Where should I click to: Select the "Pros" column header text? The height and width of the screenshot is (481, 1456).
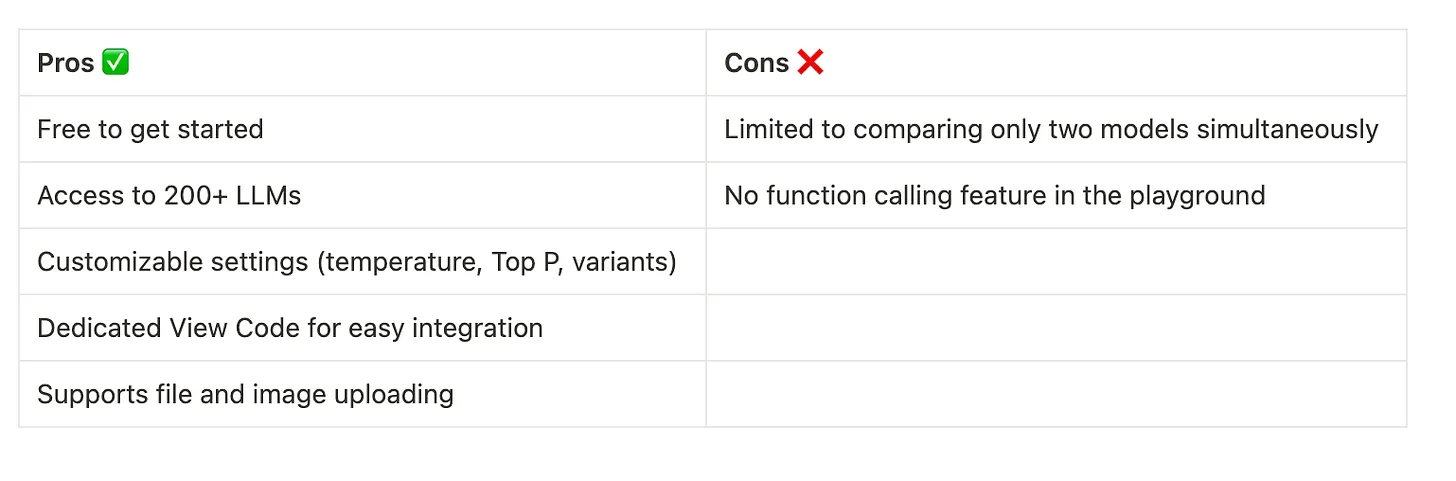(66, 63)
